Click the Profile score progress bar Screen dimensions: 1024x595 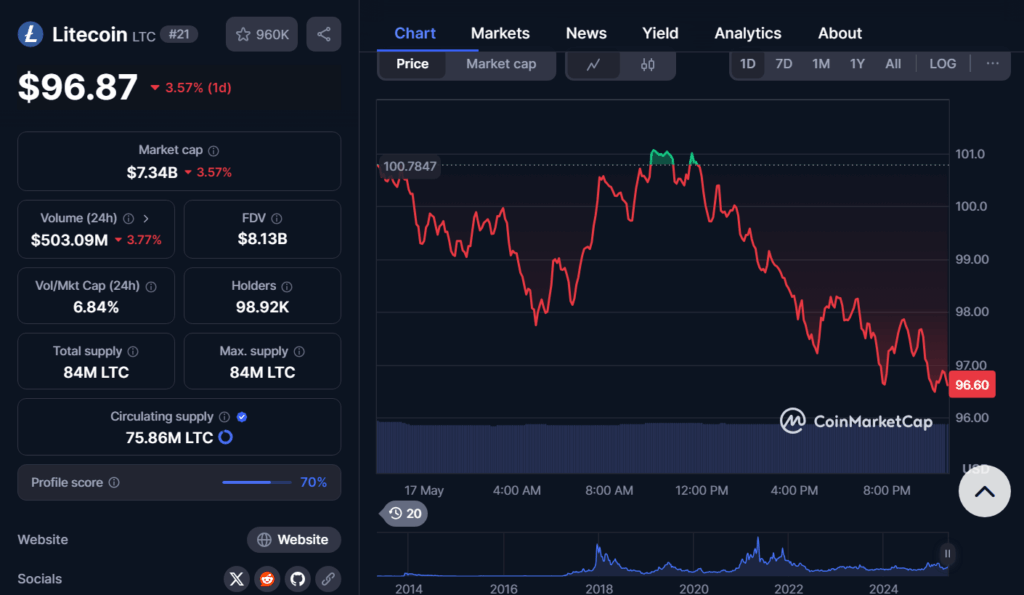[257, 483]
